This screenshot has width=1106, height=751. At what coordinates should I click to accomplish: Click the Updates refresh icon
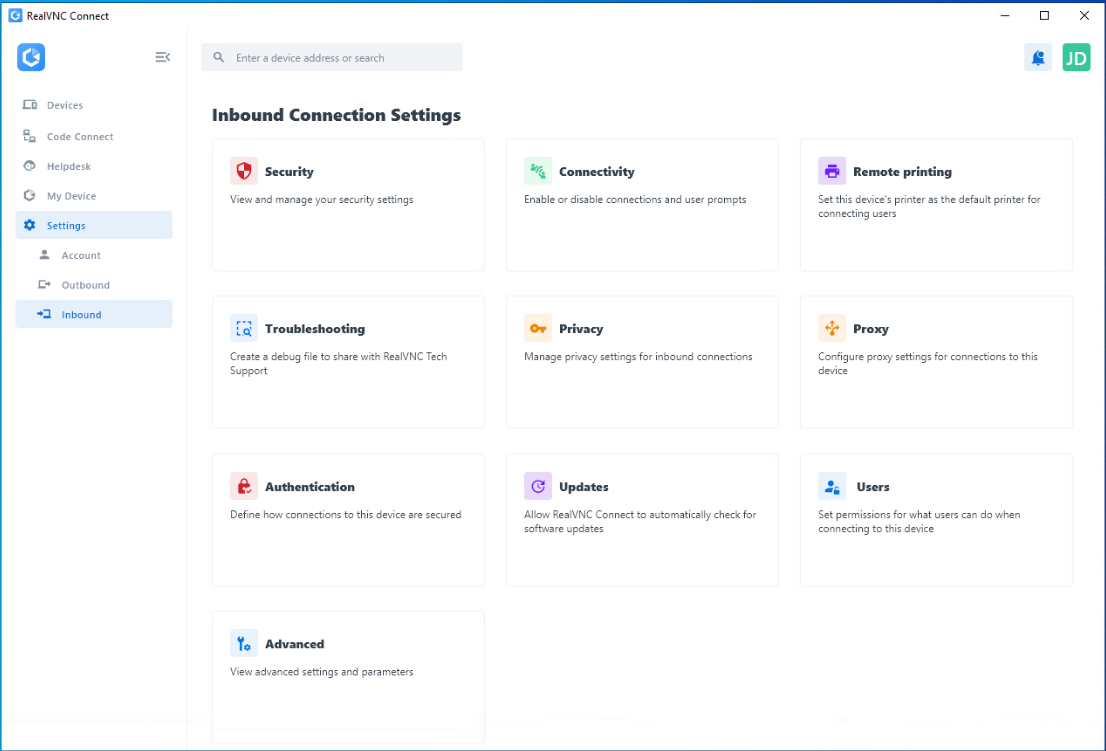pyautogui.click(x=538, y=486)
